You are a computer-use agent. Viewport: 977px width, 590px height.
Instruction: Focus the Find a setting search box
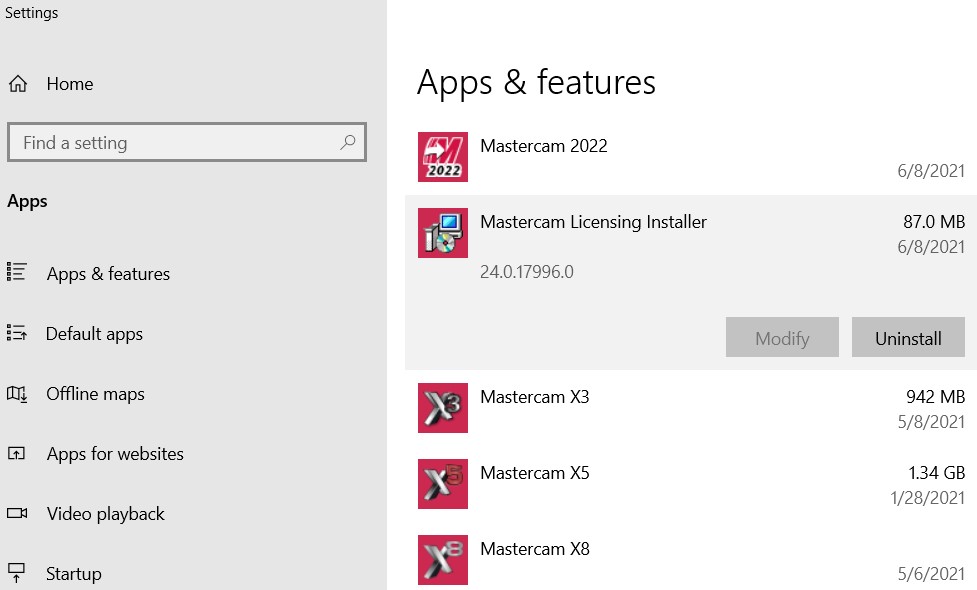pos(187,143)
